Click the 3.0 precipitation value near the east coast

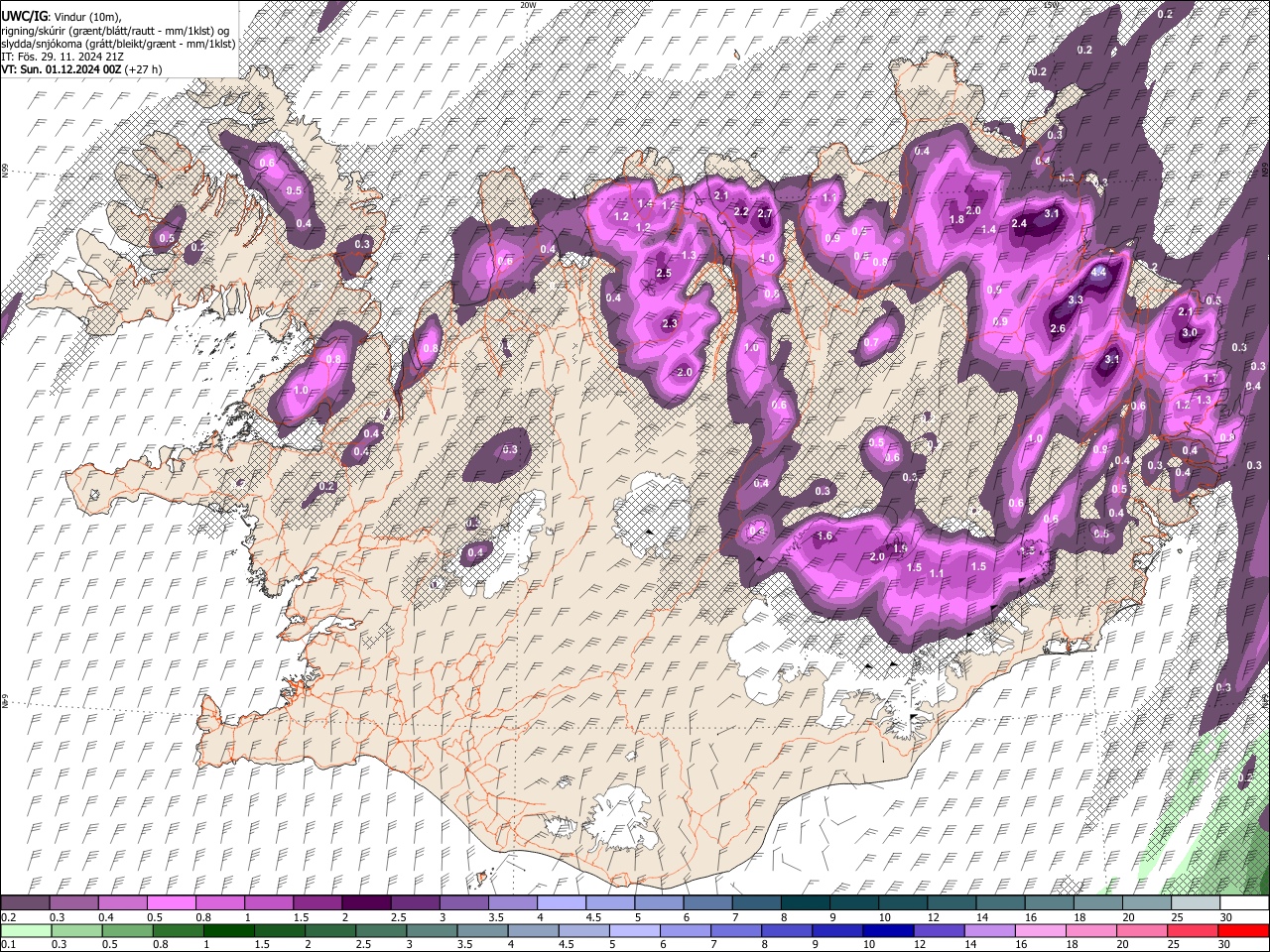point(1190,332)
